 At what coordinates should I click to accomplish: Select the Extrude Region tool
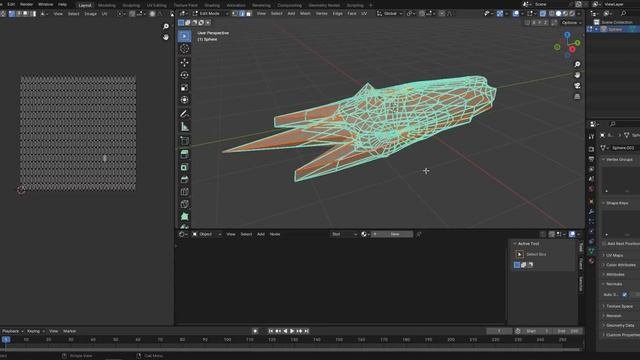[184, 154]
